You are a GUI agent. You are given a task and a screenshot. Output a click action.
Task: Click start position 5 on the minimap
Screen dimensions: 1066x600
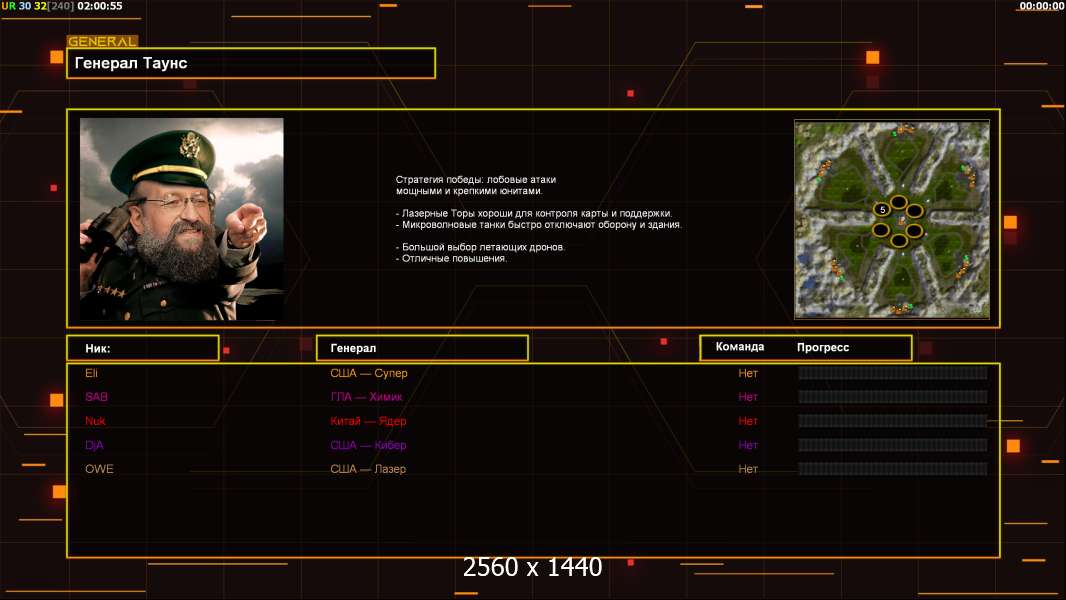pyautogui.click(x=882, y=209)
